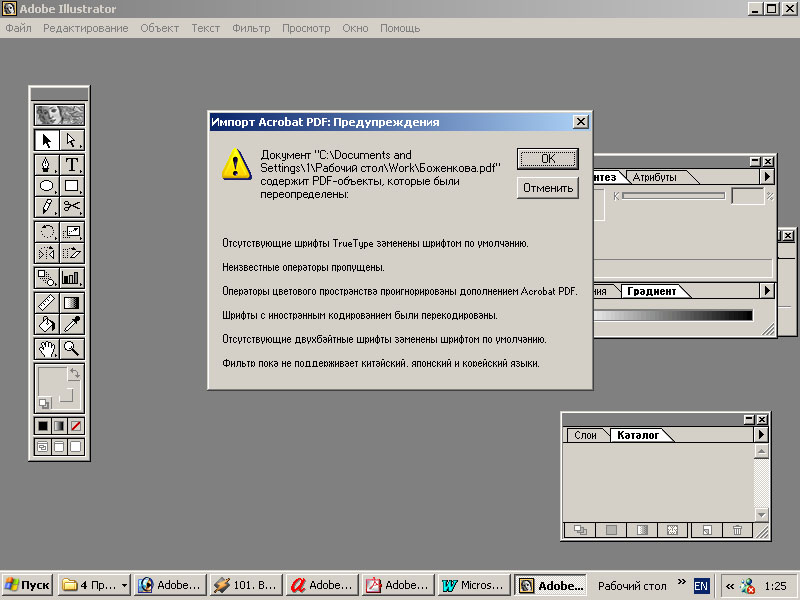Select the Scissors tool
The height and width of the screenshot is (600, 800).
(71, 207)
